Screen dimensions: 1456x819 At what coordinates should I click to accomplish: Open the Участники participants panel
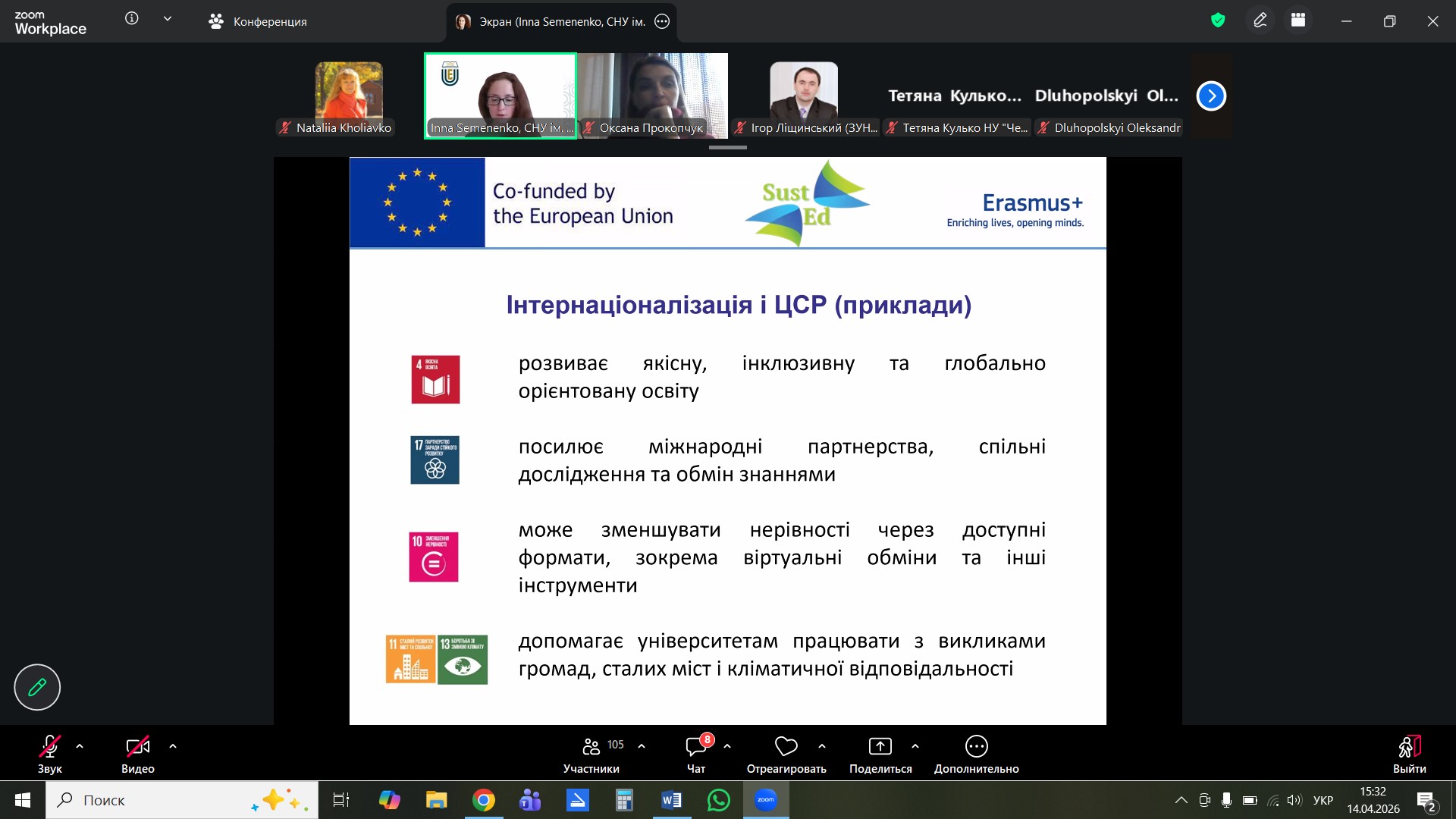(x=591, y=755)
